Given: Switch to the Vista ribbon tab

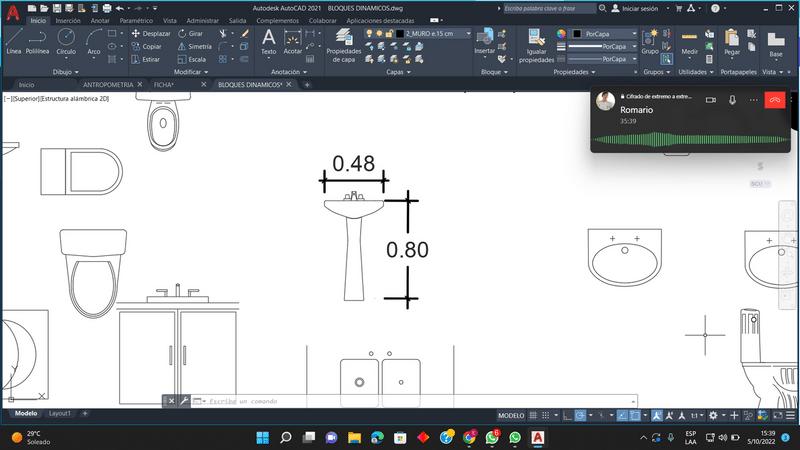Looking at the screenshot, I should pos(169,21).
